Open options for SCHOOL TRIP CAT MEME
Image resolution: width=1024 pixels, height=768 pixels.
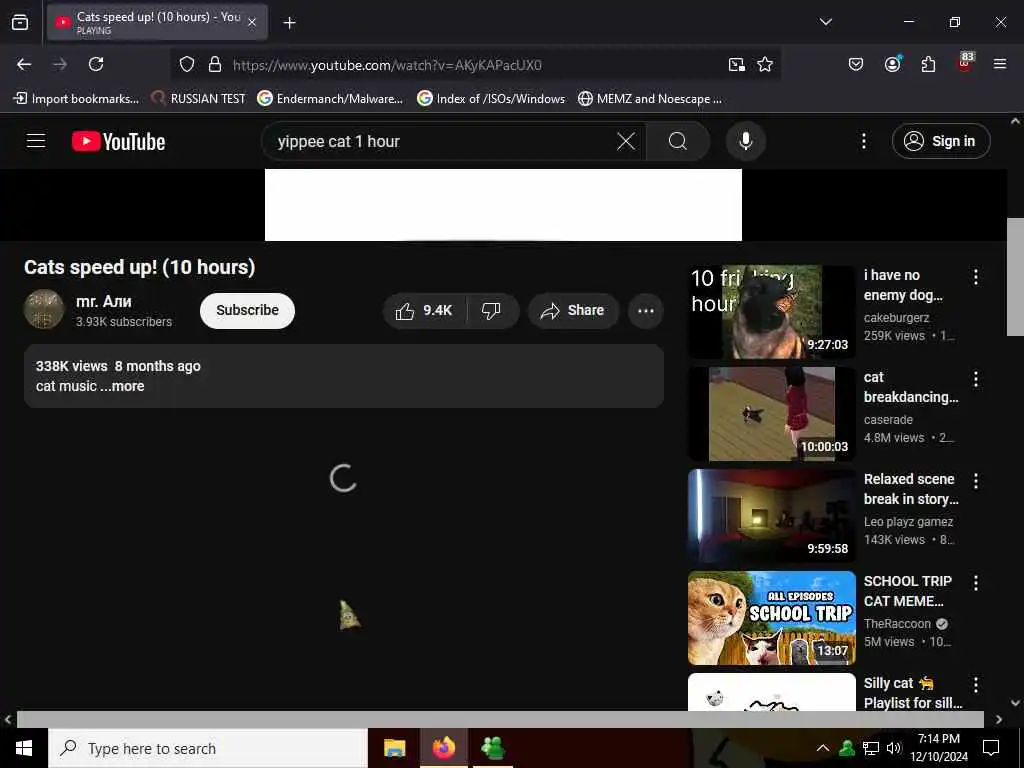pos(976,583)
